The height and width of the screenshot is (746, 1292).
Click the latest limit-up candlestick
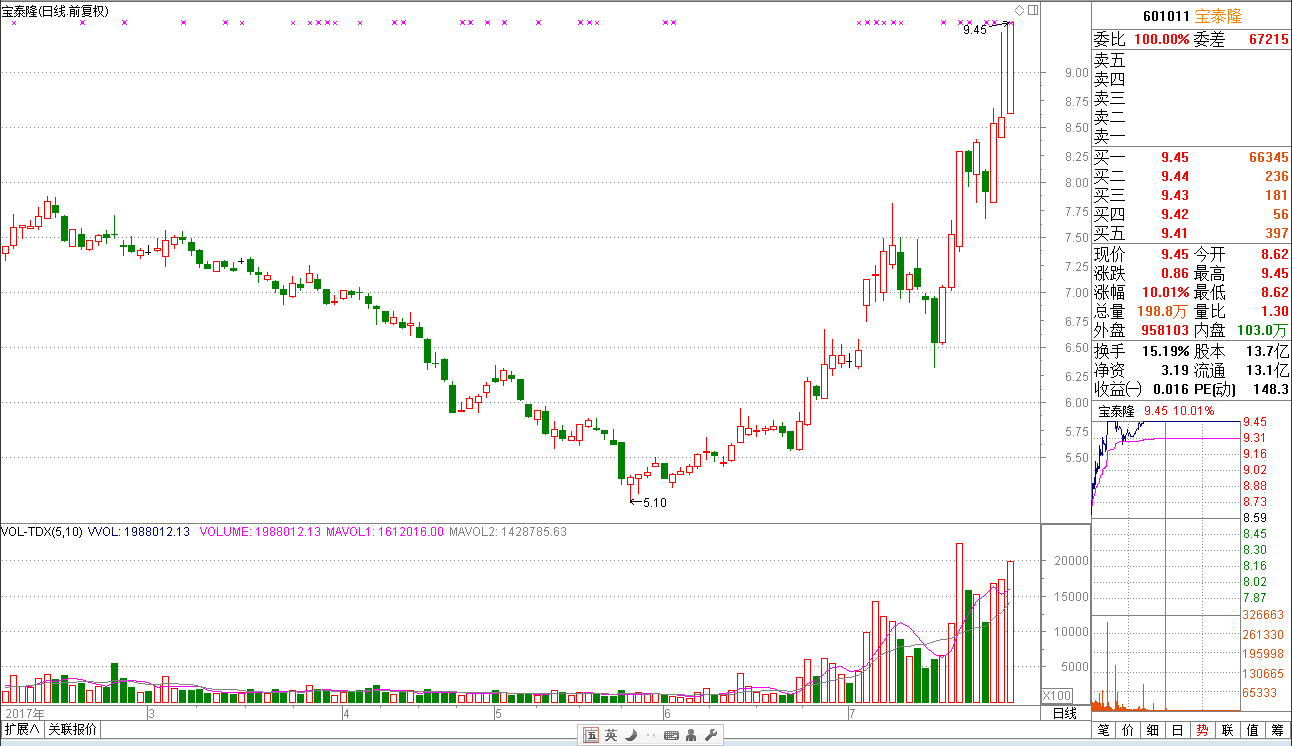point(1010,67)
